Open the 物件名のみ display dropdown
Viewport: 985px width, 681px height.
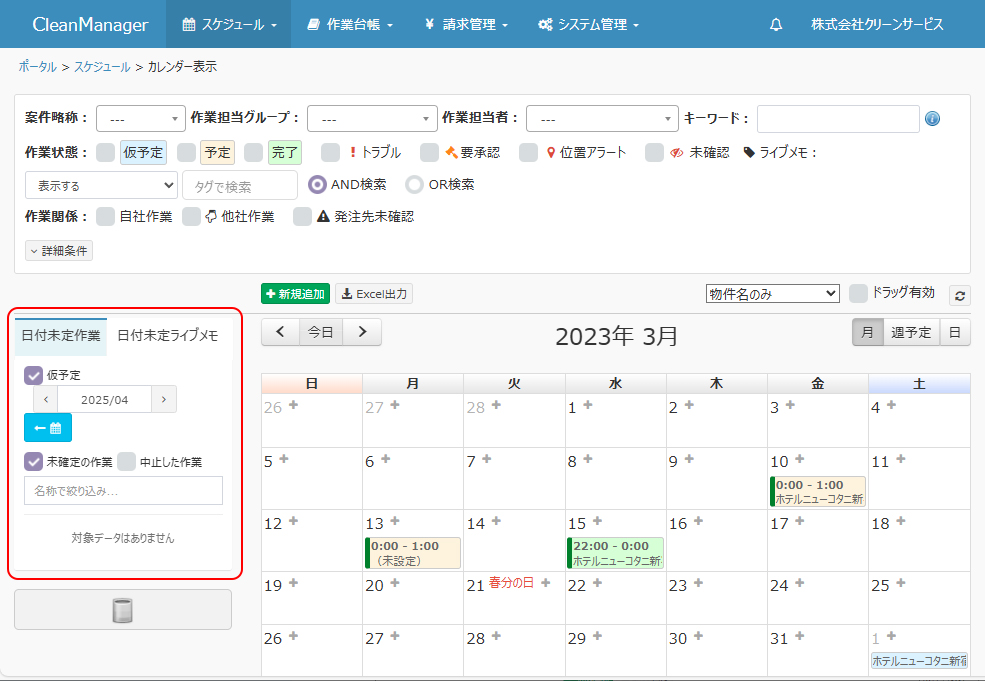tap(772, 294)
